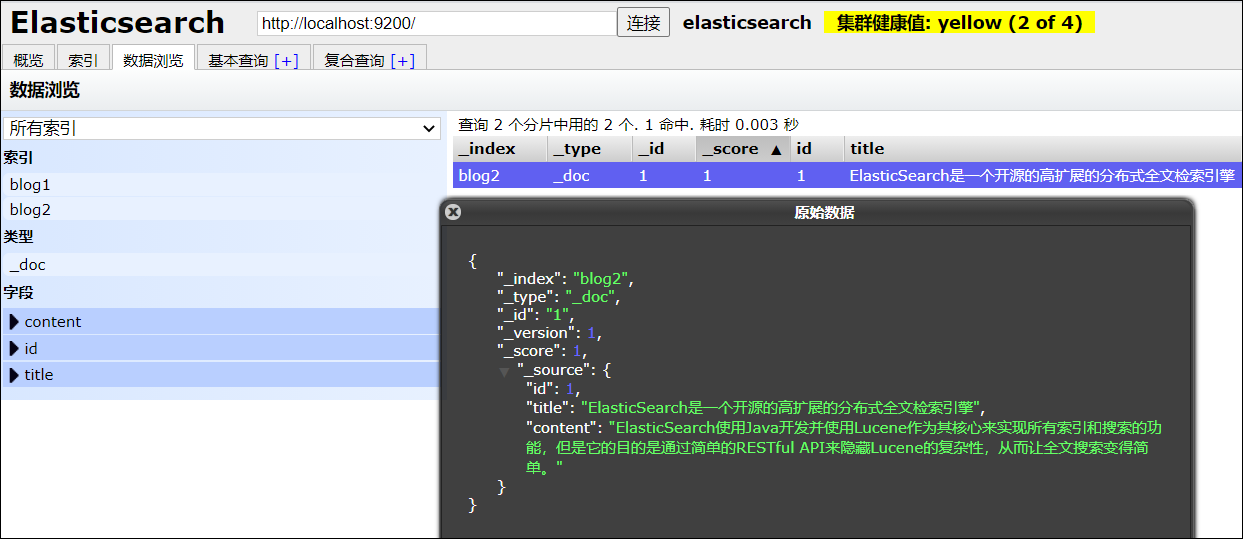Click the "_index": "blog2" JSON line

coord(566,279)
